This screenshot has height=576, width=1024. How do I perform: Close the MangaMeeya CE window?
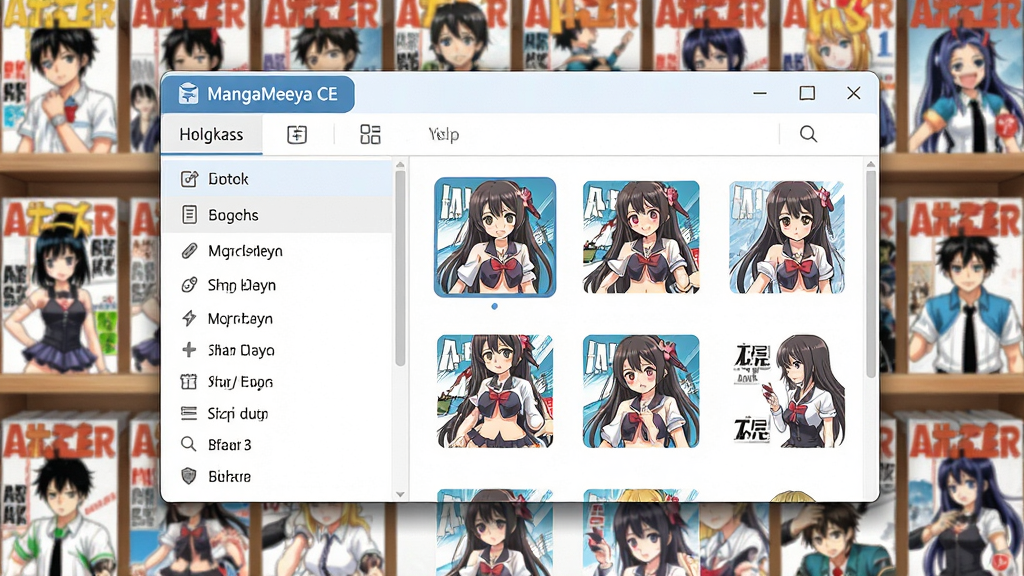pyautogui.click(x=854, y=93)
